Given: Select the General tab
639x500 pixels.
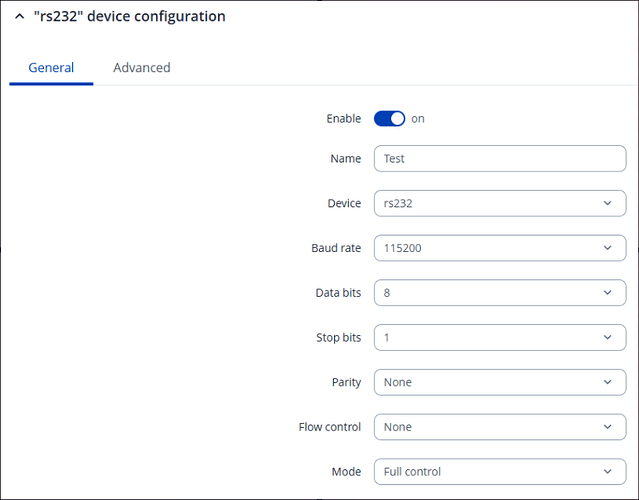Looking at the screenshot, I should [x=51, y=68].
